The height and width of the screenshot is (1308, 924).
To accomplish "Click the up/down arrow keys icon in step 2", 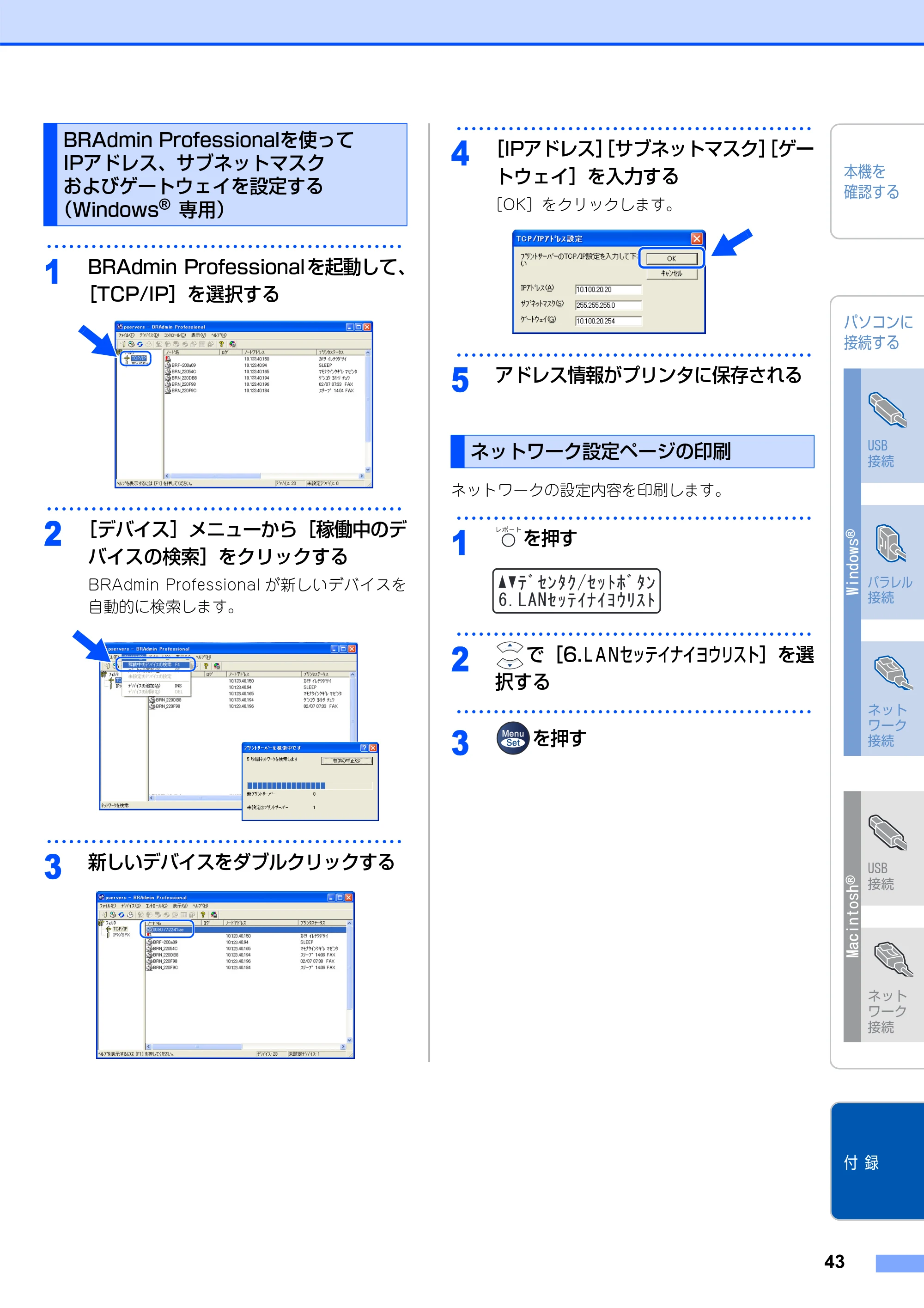I will point(509,655).
